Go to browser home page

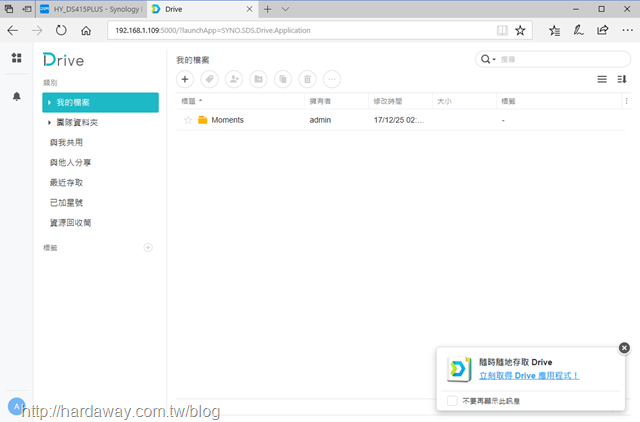point(86,30)
